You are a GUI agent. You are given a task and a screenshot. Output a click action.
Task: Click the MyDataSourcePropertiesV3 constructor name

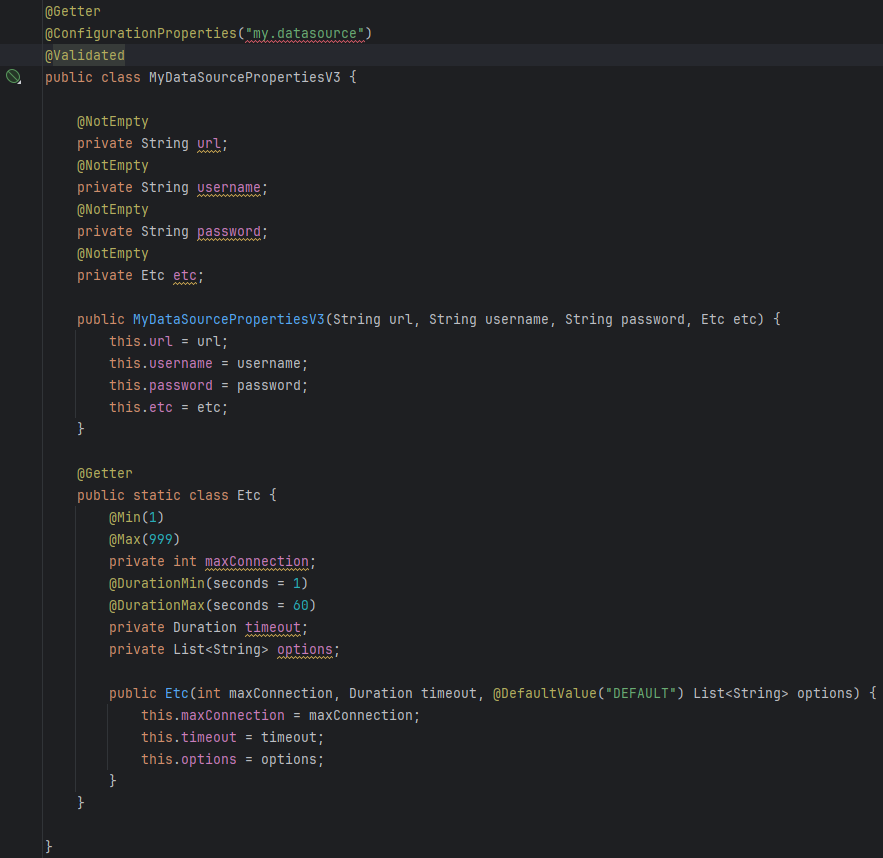click(229, 319)
